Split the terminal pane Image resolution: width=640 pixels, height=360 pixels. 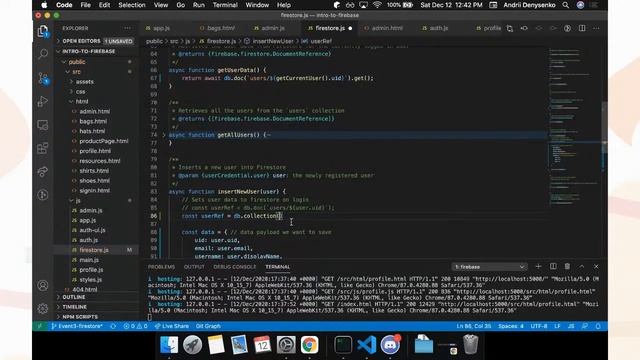(553, 266)
